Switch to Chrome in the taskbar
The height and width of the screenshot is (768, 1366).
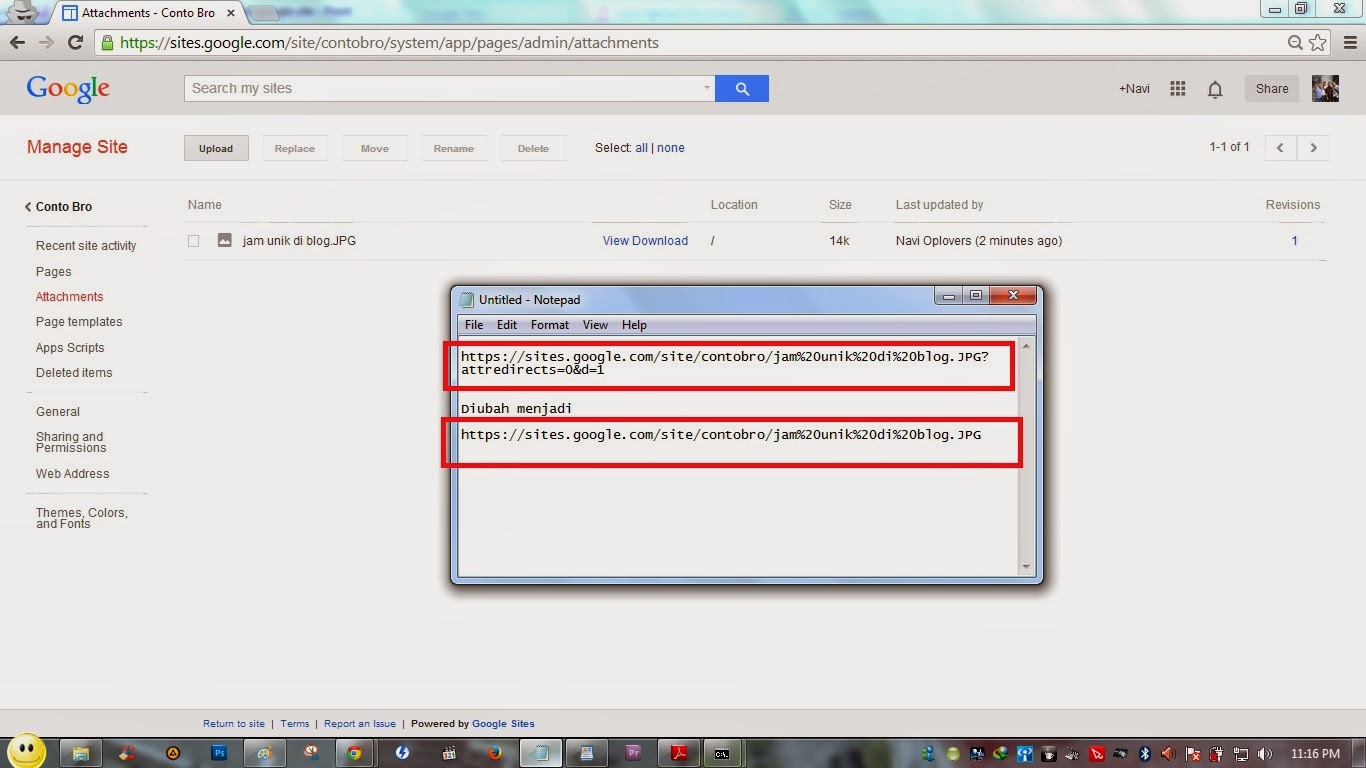355,753
